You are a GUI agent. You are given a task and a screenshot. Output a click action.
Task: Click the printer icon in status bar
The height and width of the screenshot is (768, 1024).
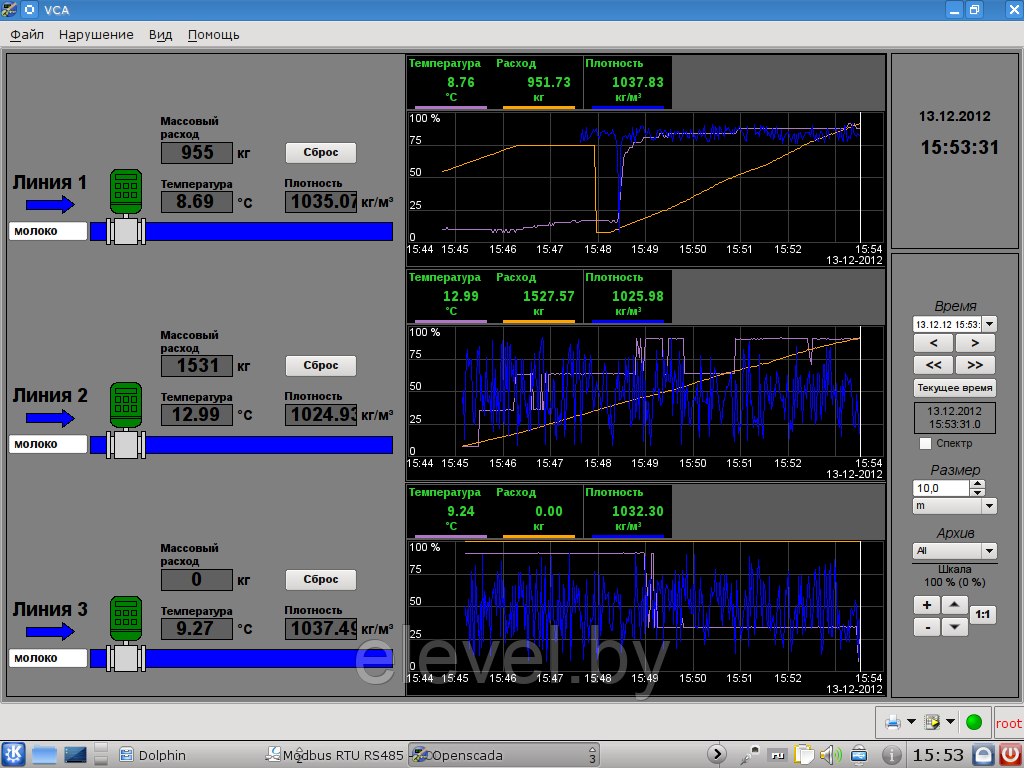[x=892, y=722]
